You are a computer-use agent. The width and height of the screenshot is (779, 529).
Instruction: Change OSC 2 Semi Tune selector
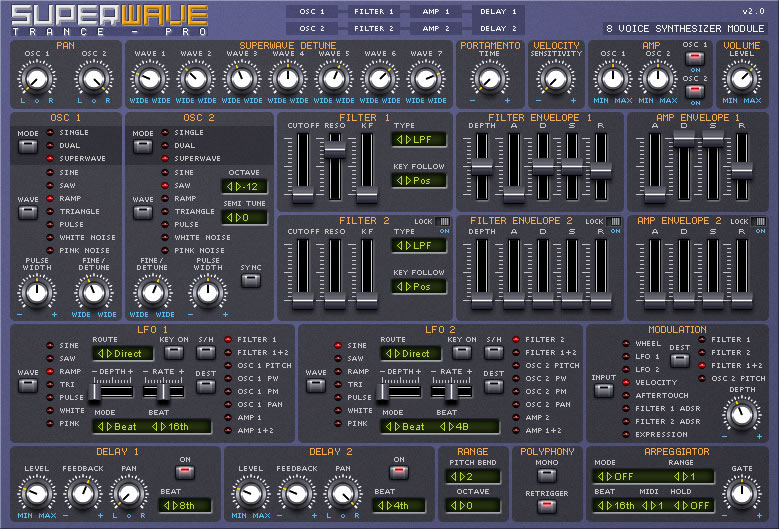(244, 218)
